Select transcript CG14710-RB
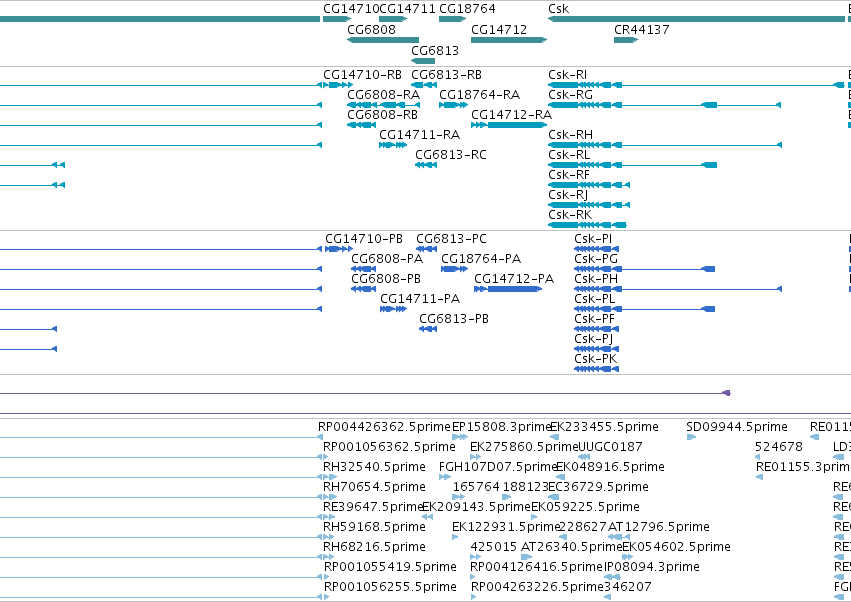This screenshot has width=851, height=602. 338,85
